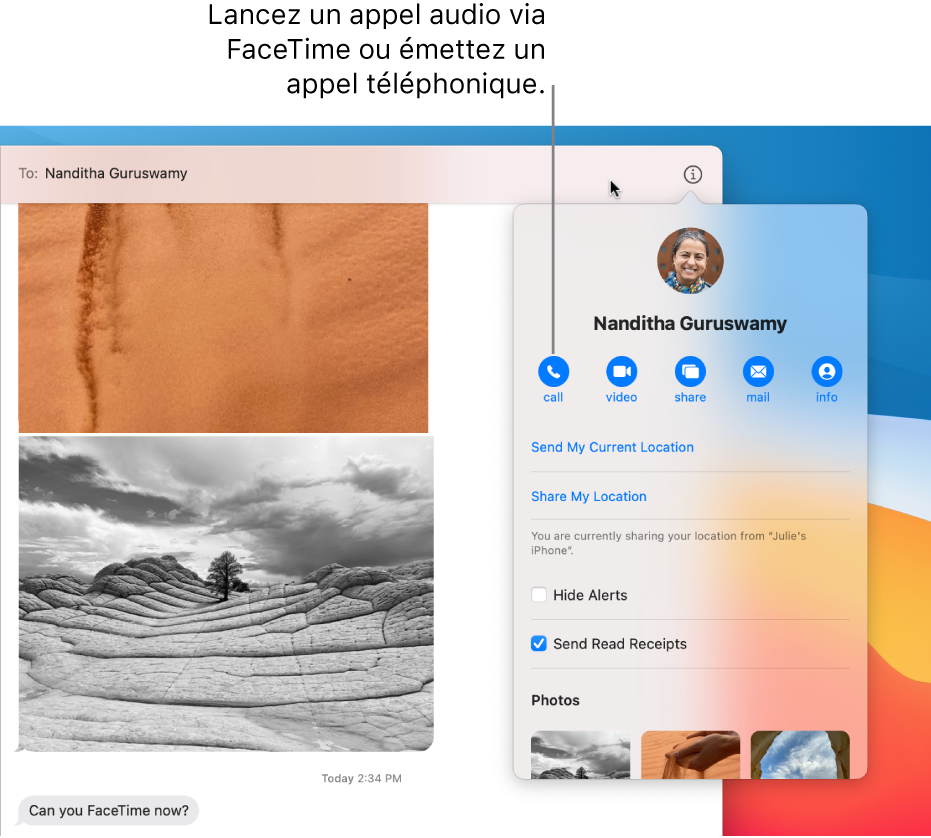Click the Nanditha Guruswamy name in details panel
Viewport: 931px width, 838px height.
click(690, 324)
